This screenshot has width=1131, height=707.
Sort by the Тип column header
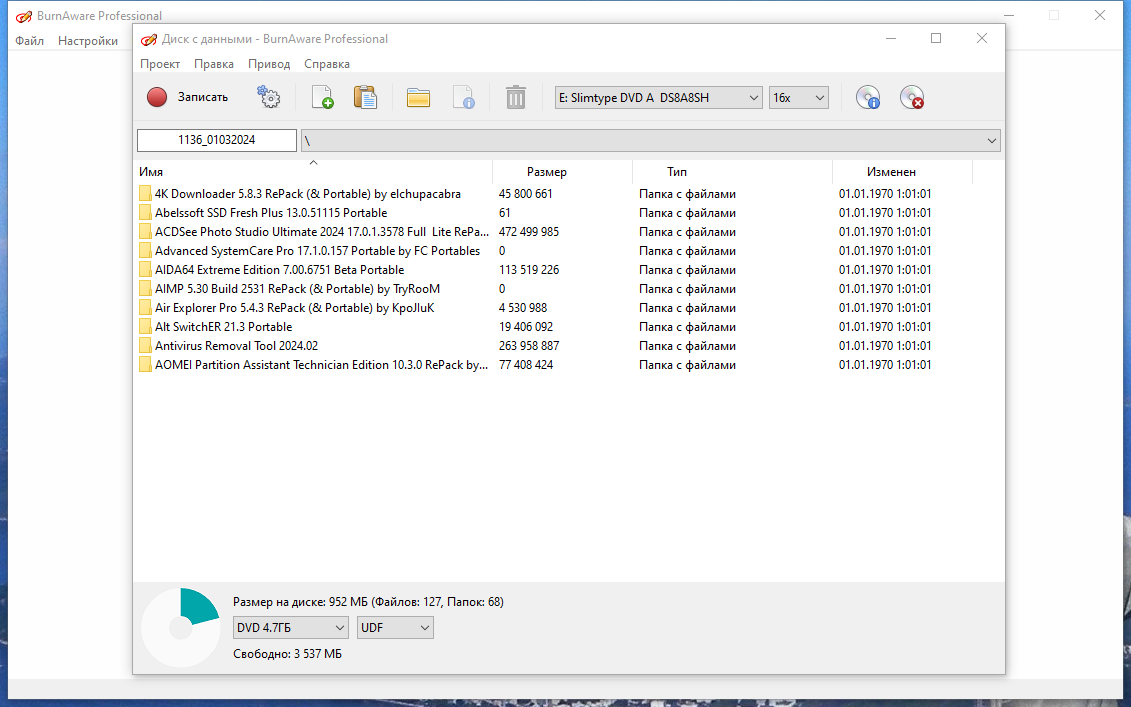tap(732, 172)
